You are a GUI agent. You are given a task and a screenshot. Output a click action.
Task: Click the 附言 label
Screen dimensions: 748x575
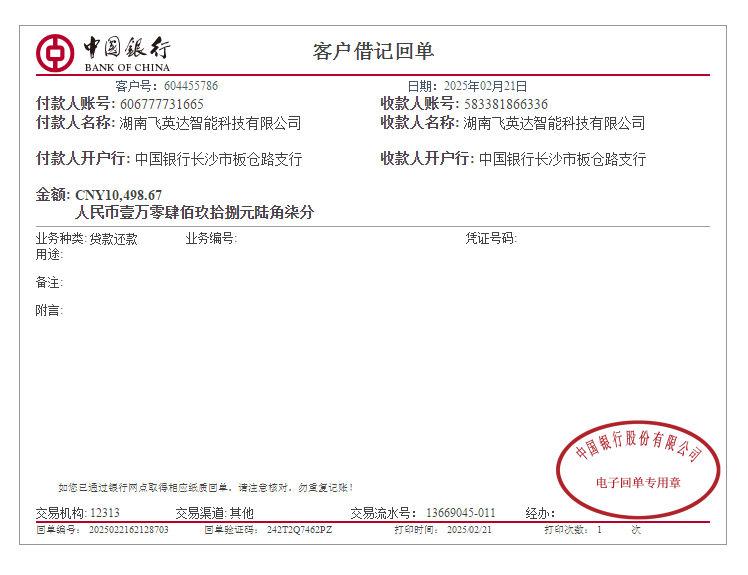point(49,311)
